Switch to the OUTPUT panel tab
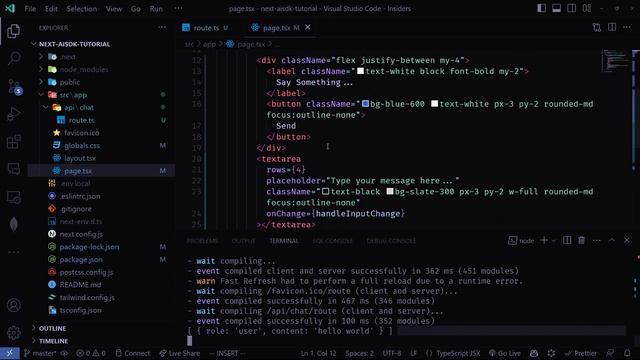The image size is (640, 360). pos(243,241)
